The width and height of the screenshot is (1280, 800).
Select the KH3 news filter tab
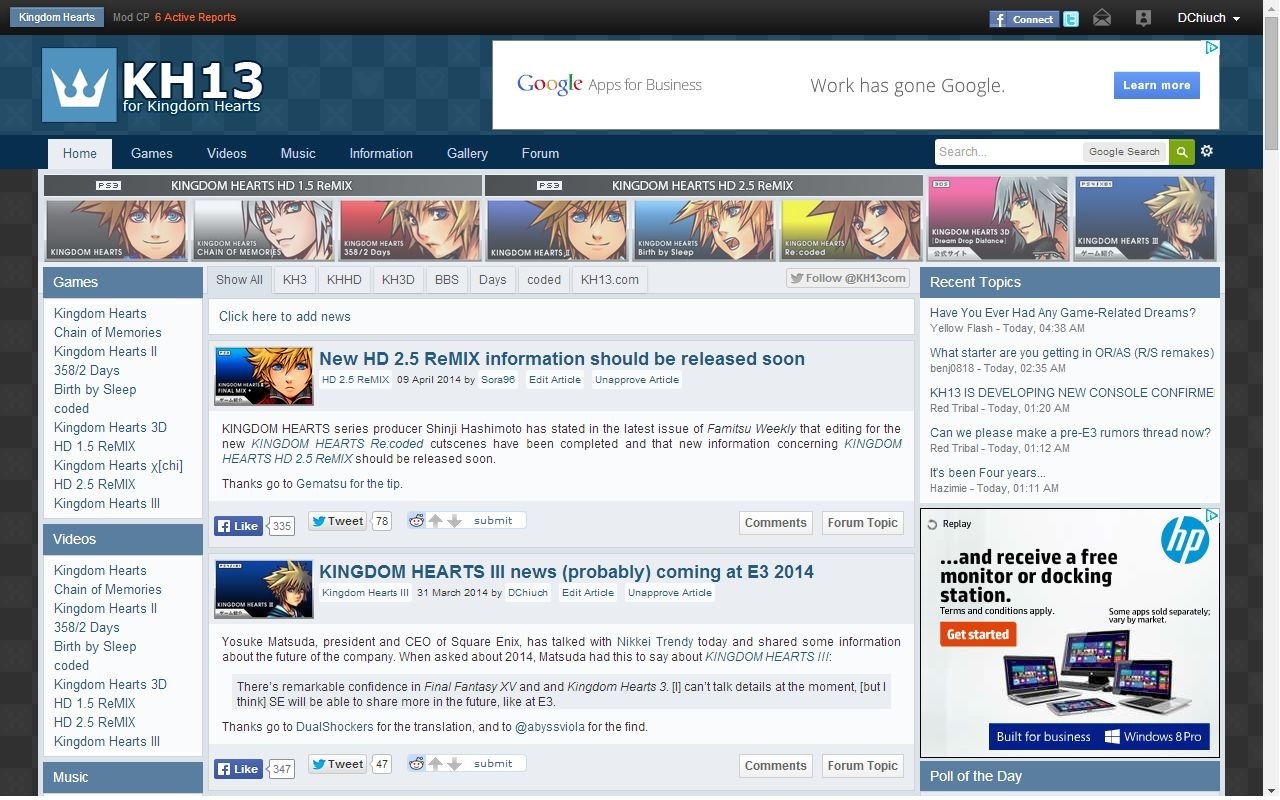(x=295, y=280)
